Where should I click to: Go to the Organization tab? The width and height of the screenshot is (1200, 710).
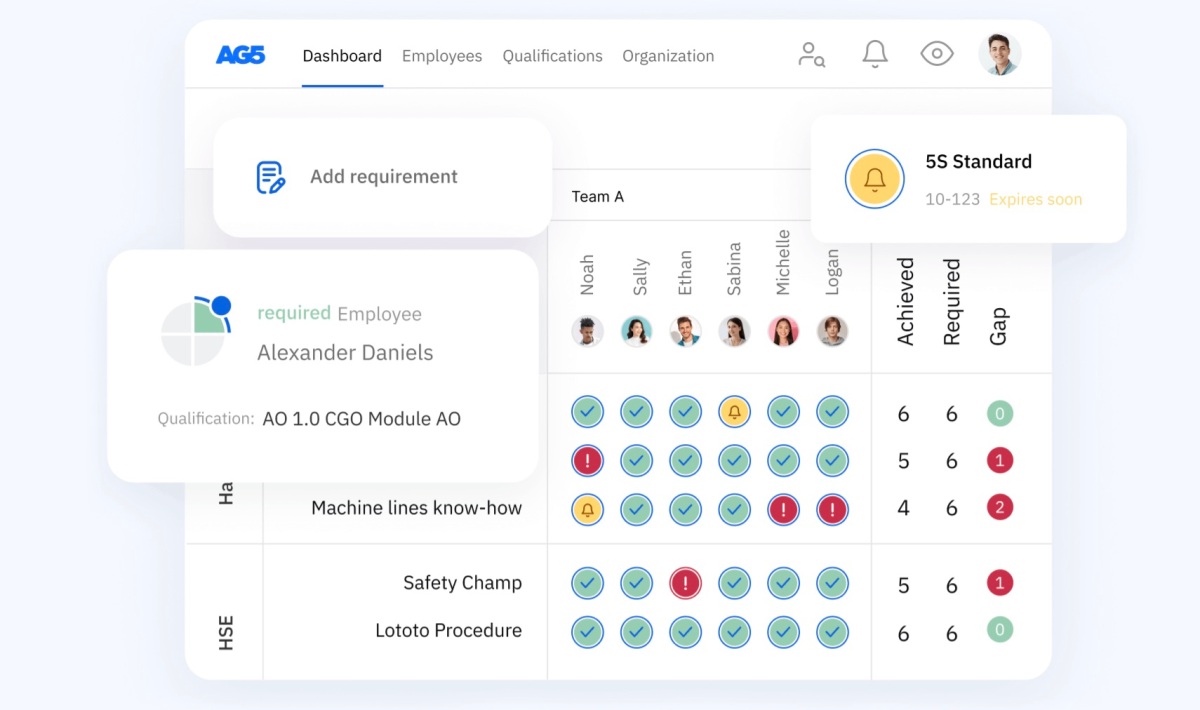[x=668, y=56]
